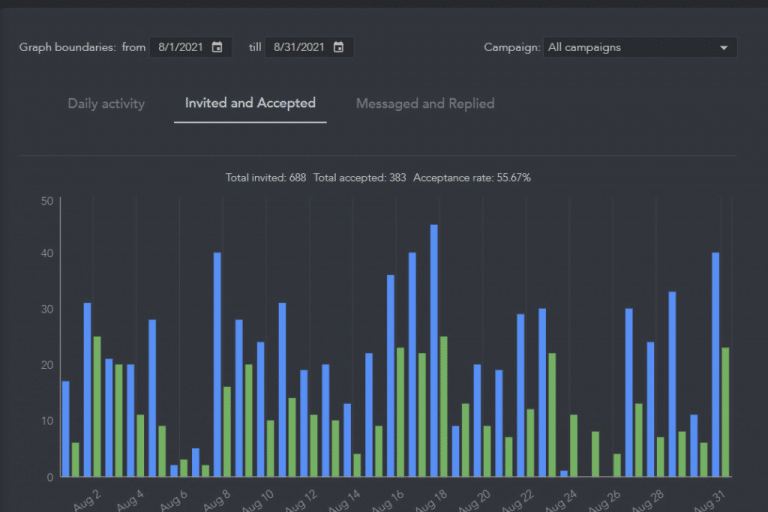The height and width of the screenshot is (512, 768).
Task: Click the blue invited bar at Aug 8
Action: point(217,364)
